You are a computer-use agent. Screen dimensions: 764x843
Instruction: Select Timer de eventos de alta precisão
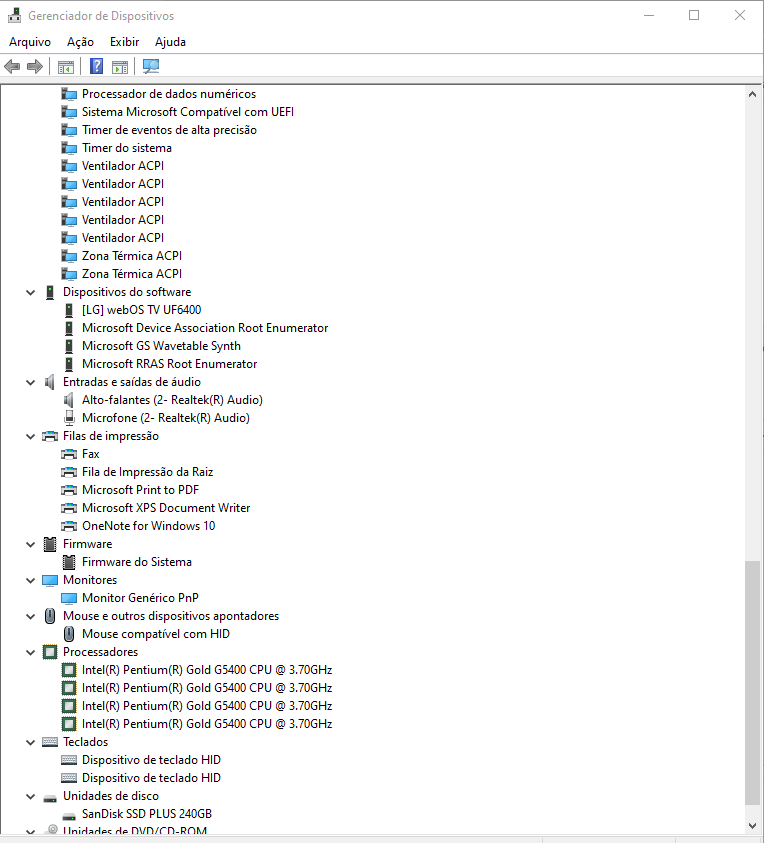tap(169, 130)
